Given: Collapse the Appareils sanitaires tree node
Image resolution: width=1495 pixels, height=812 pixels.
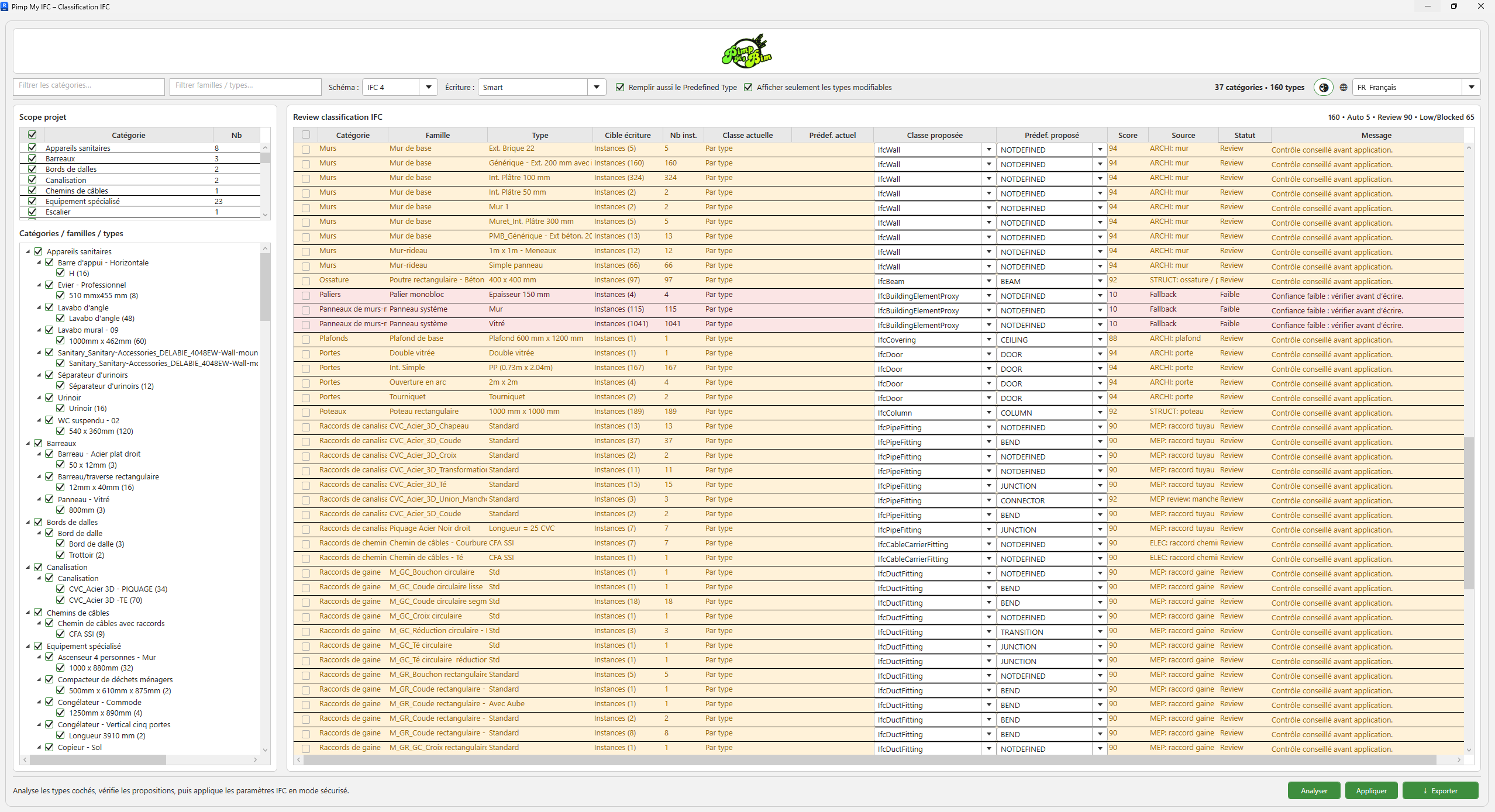Looking at the screenshot, I should [x=28, y=251].
